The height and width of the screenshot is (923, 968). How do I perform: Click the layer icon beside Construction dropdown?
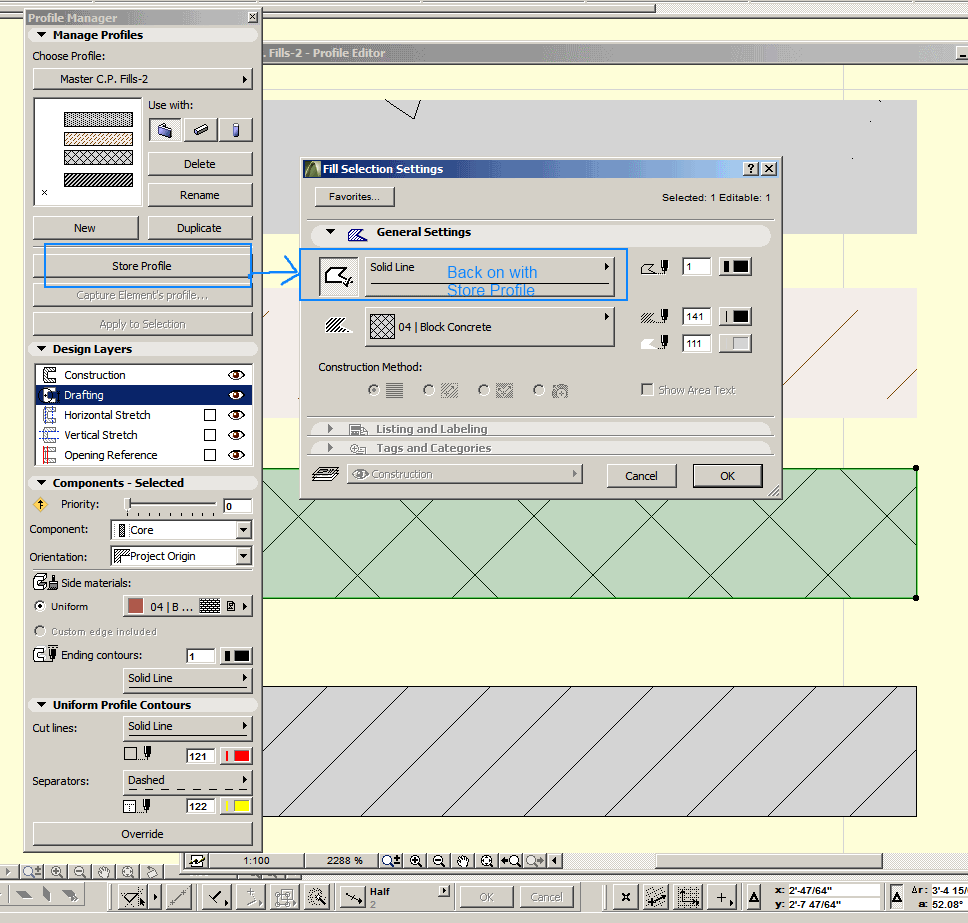coord(325,474)
